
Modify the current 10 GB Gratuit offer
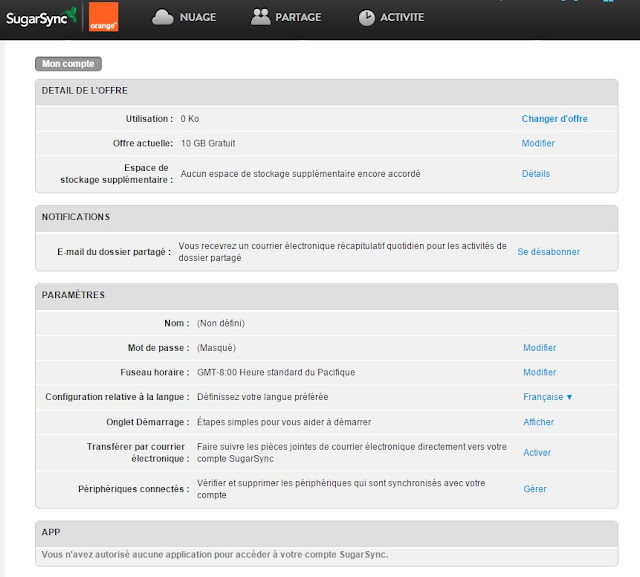[x=538, y=143]
